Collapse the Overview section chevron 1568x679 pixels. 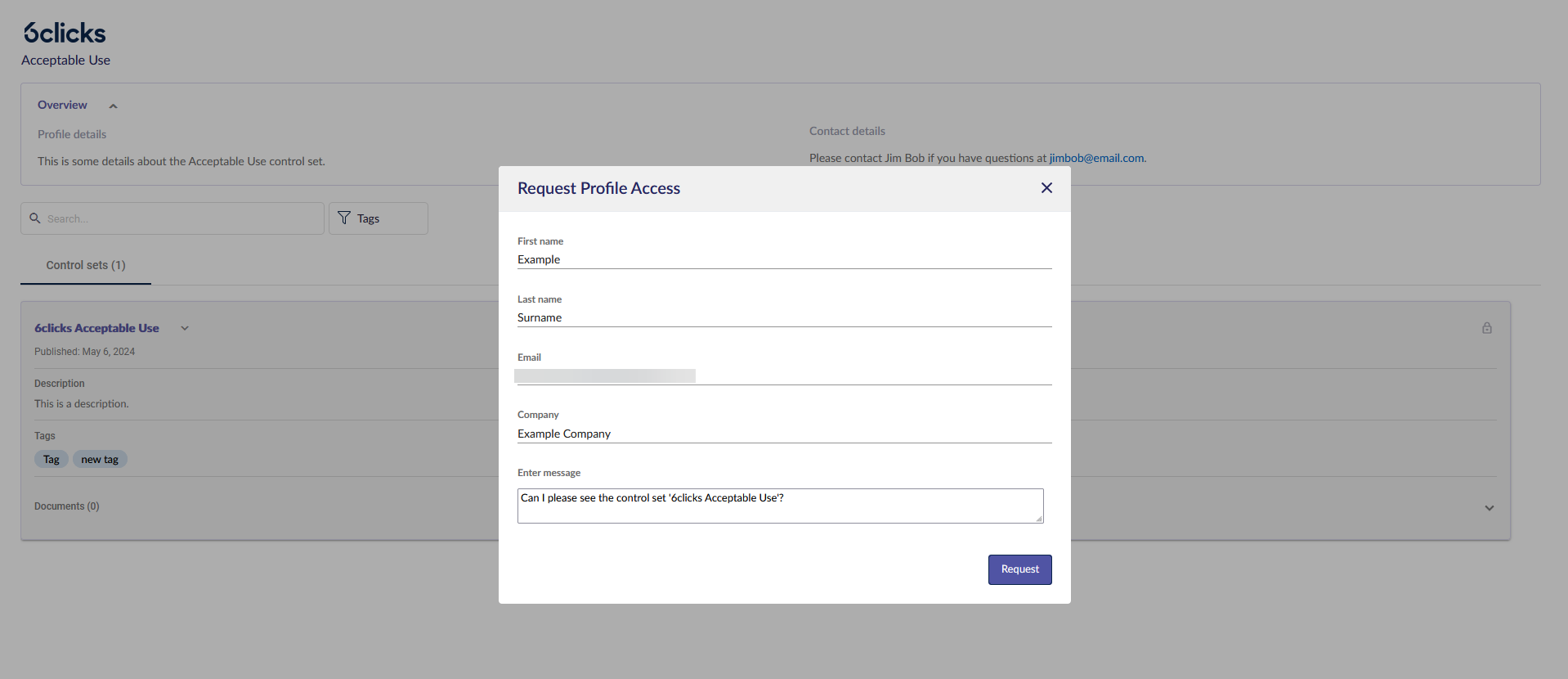(x=113, y=106)
